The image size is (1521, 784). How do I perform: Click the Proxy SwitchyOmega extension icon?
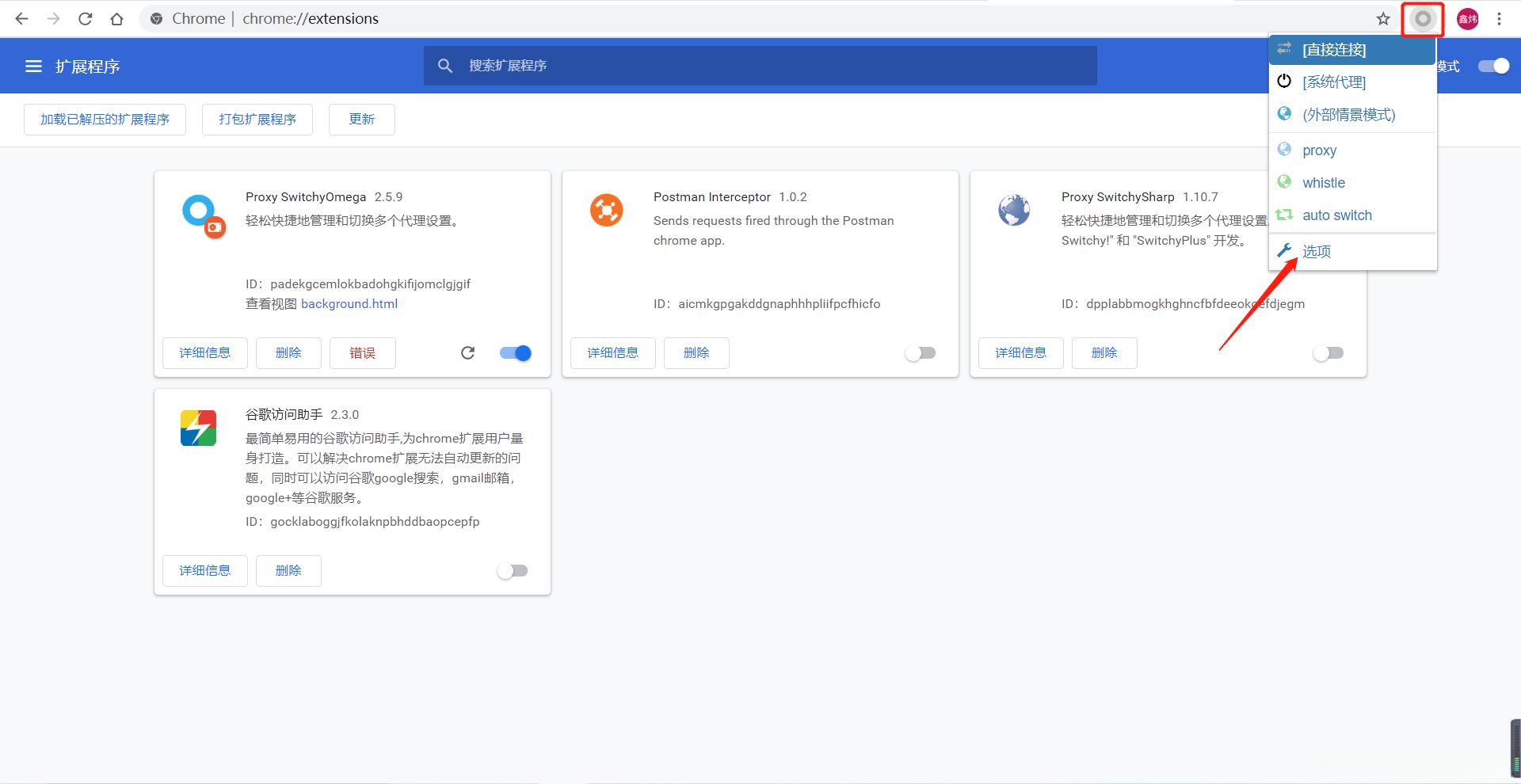pyautogui.click(x=204, y=216)
